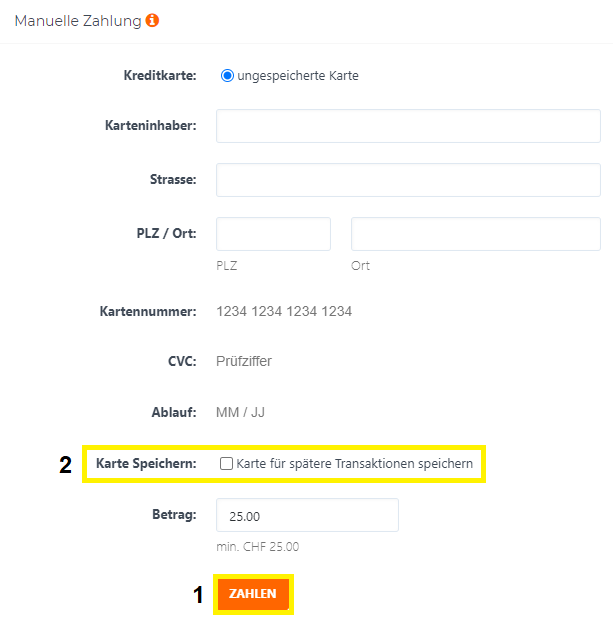Click the Betrag label
Screen dimensions: 613x622
point(174,514)
